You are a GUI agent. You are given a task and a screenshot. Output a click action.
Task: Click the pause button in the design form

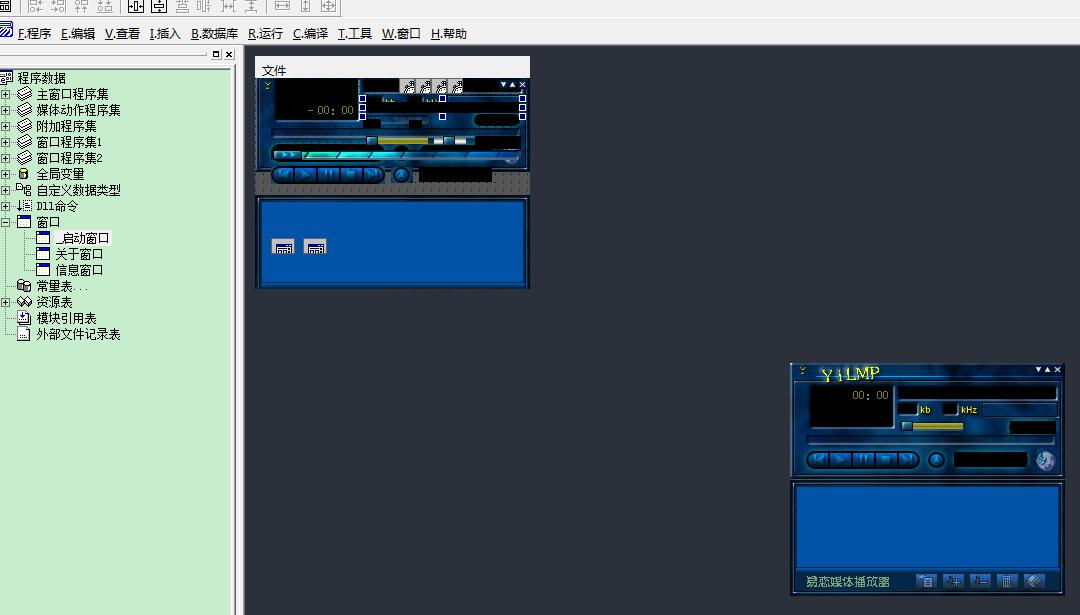click(x=328, y=175)
